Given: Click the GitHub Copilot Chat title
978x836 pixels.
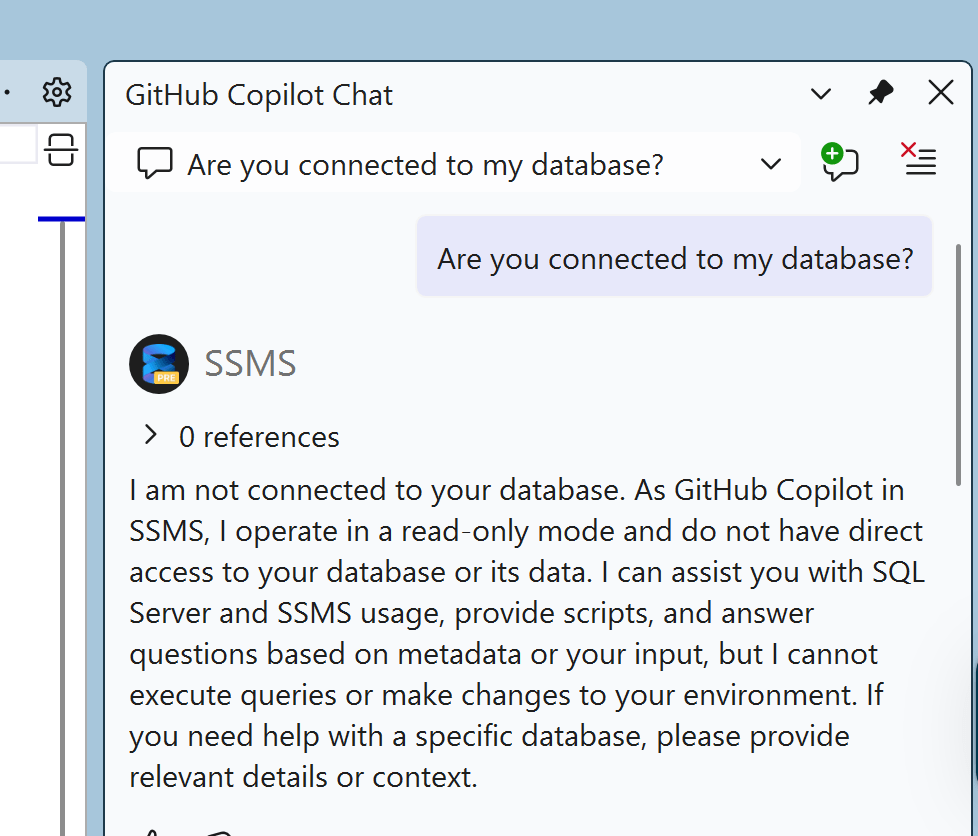Looking at the screenshot, I should tap(258, 94).
